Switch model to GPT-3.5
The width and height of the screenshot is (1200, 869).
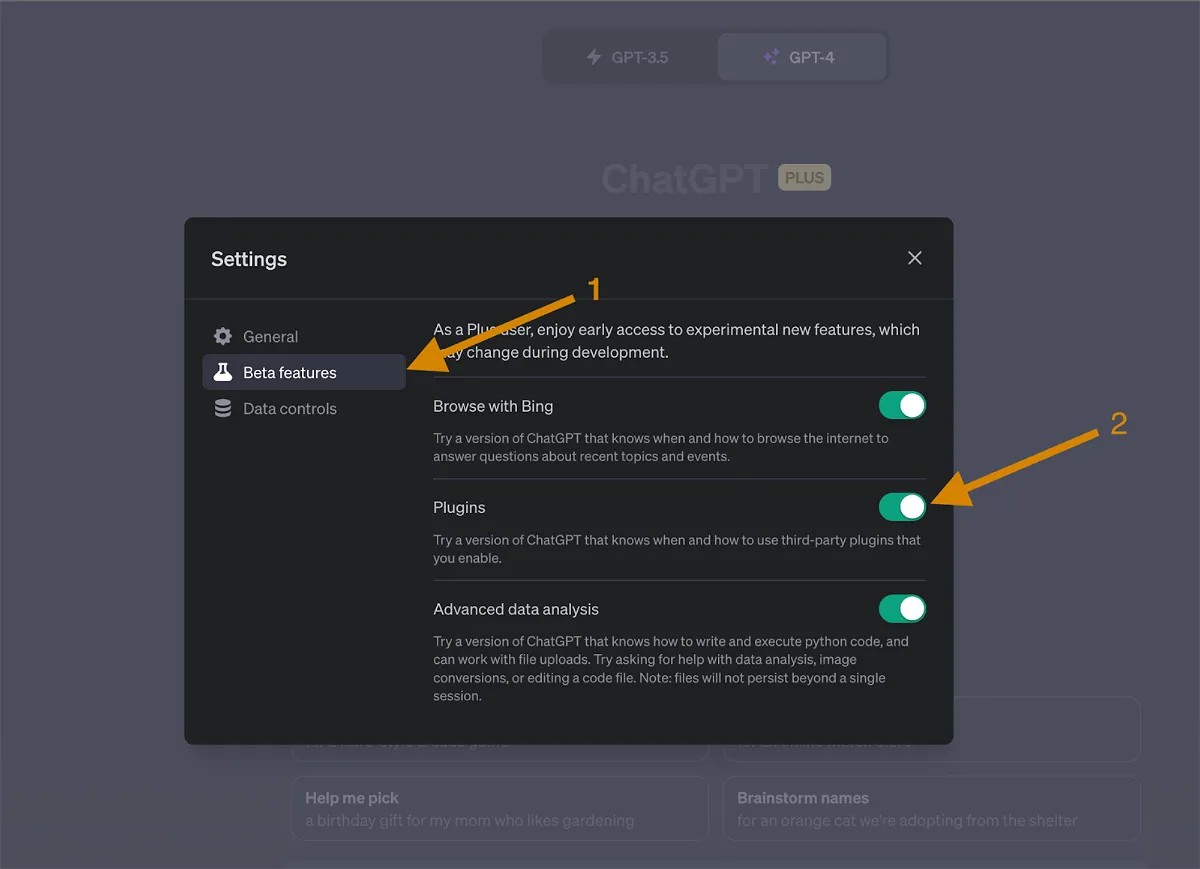[x=630, y=57]
